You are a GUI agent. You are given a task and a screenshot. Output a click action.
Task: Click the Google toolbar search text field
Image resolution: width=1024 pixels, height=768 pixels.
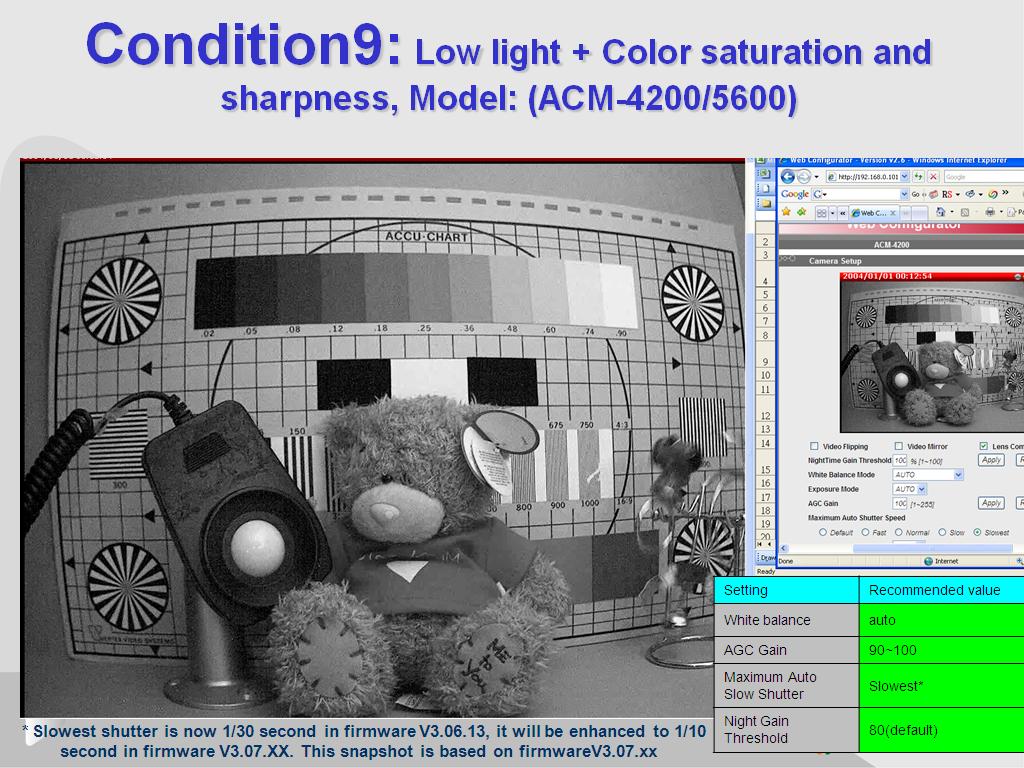pos(860,194)
